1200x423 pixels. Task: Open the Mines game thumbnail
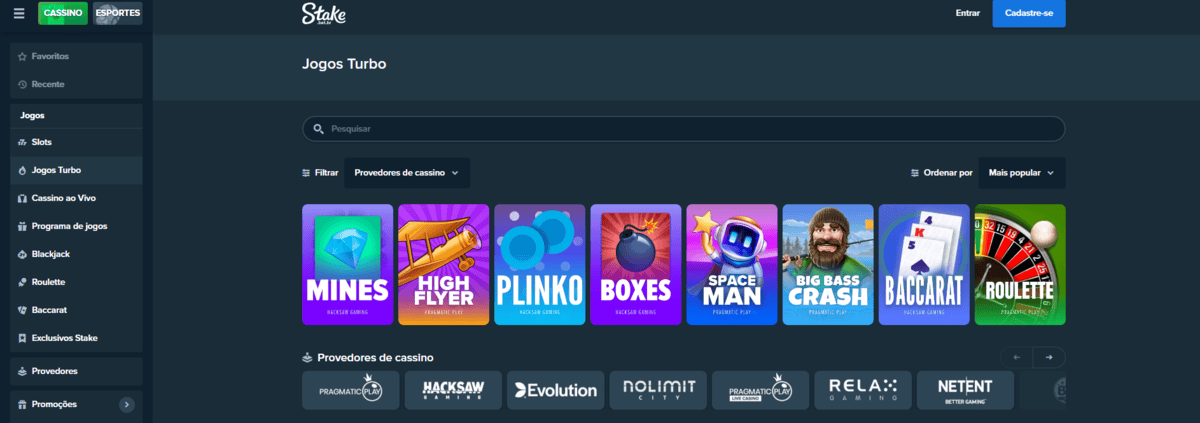pos(348,265)
